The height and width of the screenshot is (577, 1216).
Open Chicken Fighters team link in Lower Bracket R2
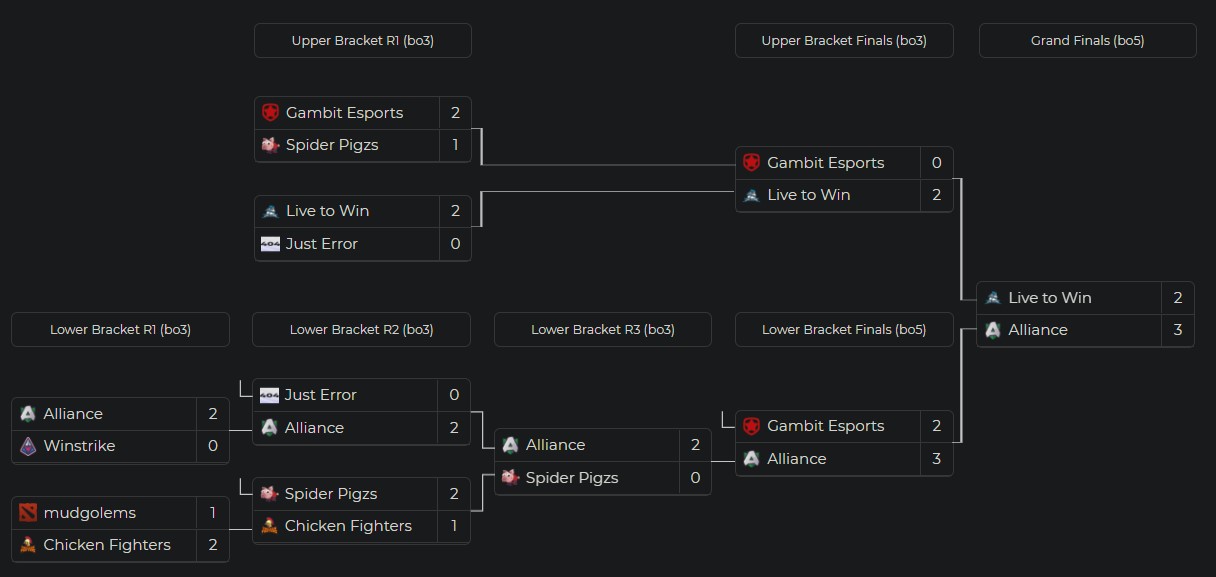[x=348, y=526]
